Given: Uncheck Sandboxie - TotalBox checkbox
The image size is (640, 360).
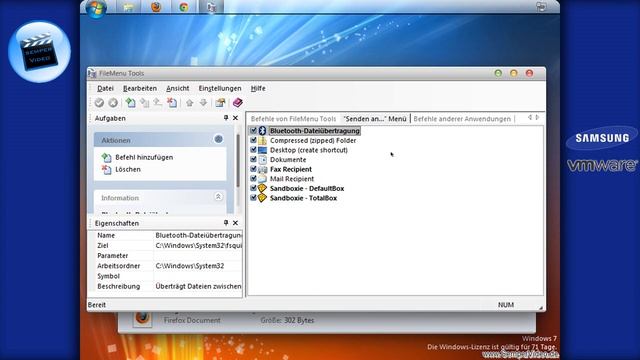Looking at the screenshot, I should [253, 198].
